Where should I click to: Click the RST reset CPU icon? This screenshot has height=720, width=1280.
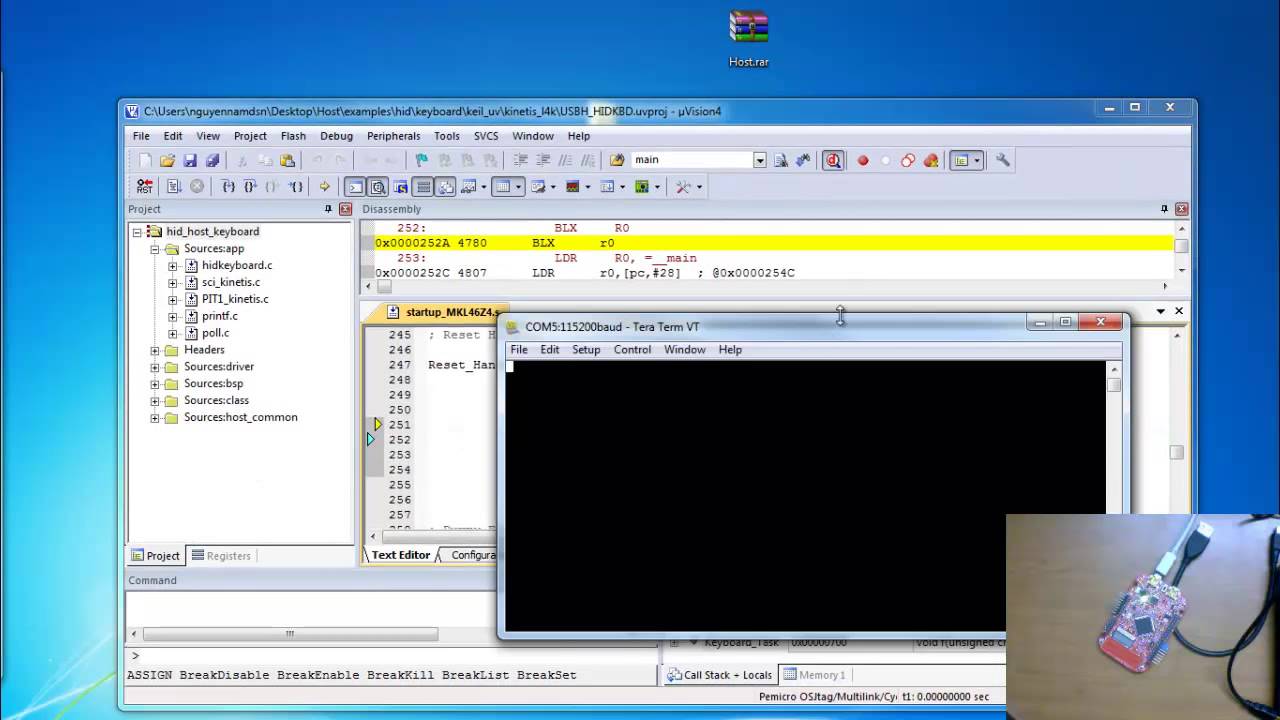pos(145,186)
